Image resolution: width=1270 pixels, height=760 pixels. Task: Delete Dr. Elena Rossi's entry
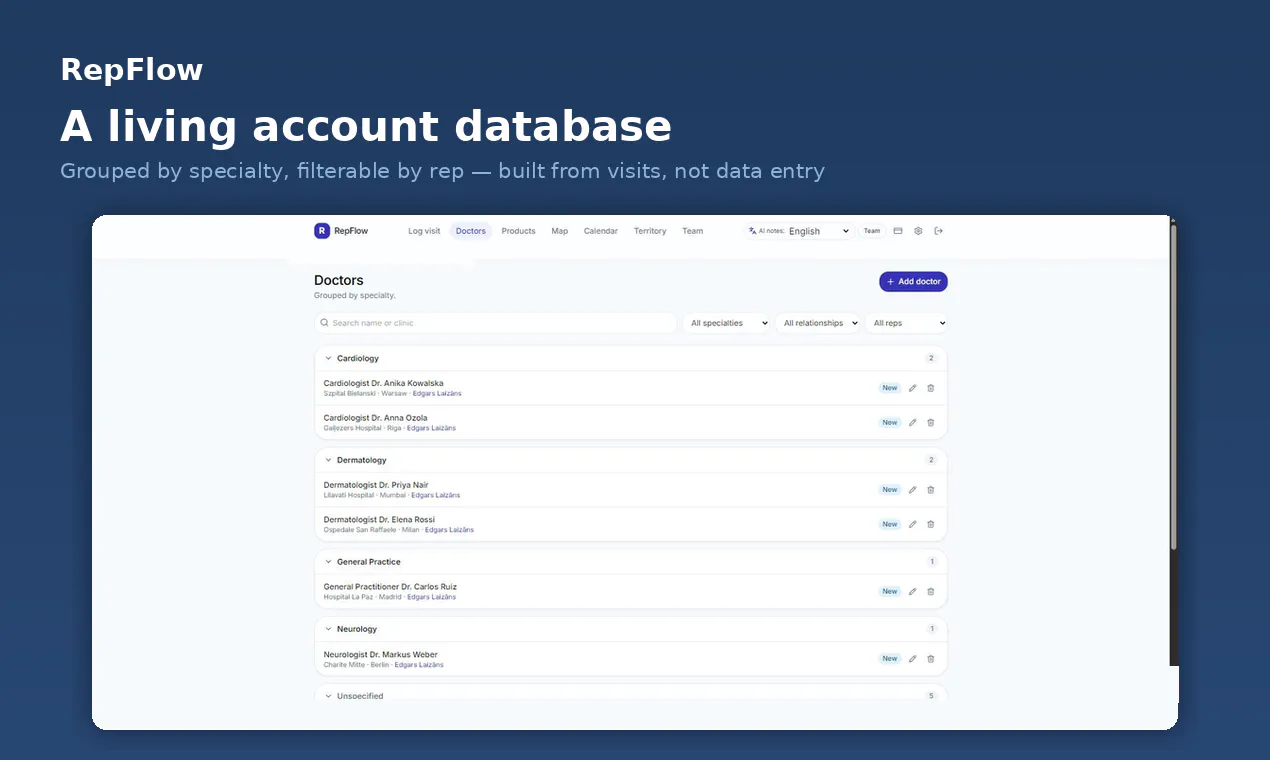930,524
